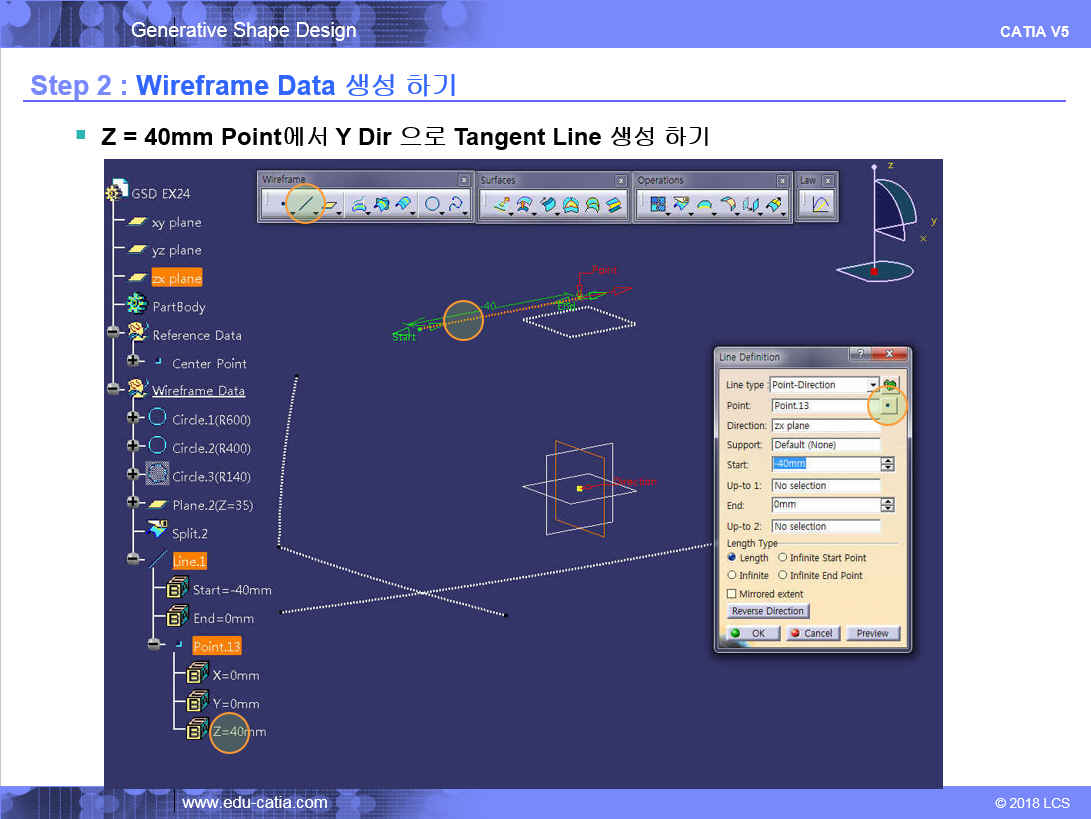Click the PartBody gear icon in tree

(x=137, y=306)
